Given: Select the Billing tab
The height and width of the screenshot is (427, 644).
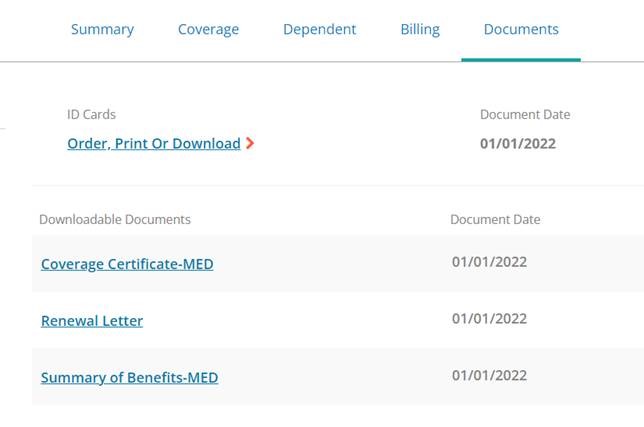Looking at the screenshot, I should 420,30.
